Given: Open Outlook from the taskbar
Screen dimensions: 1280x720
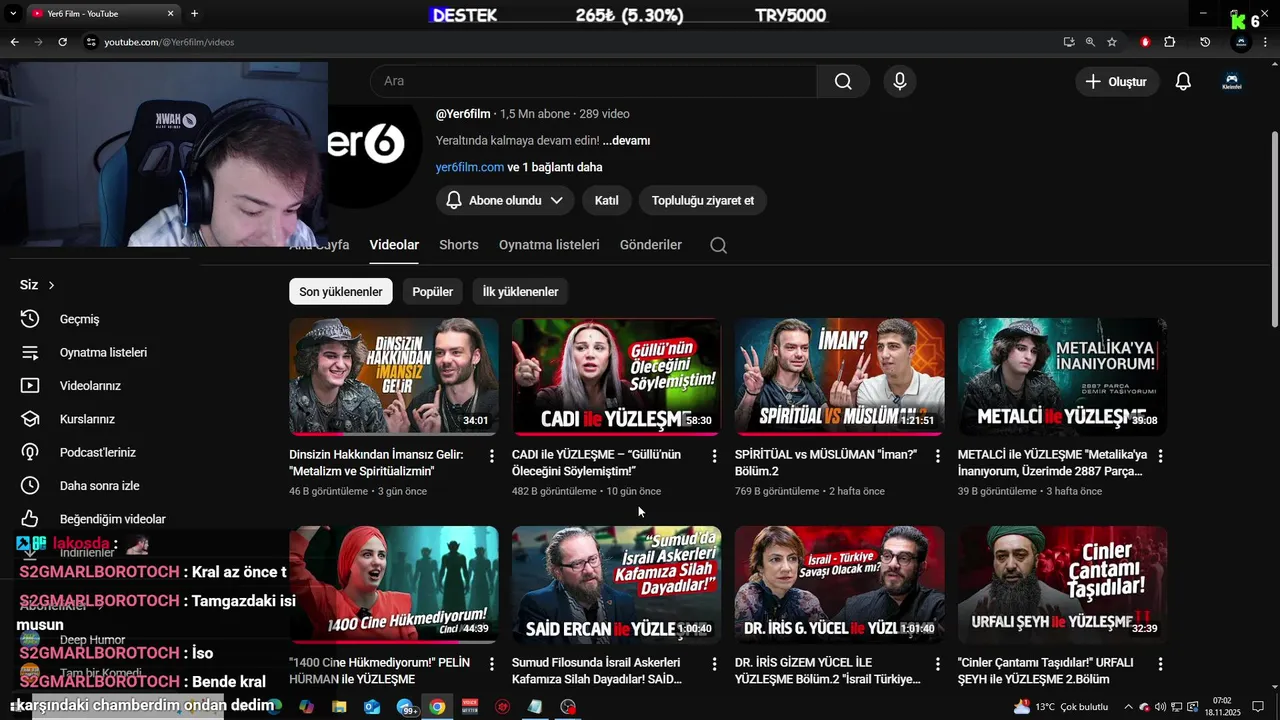Looking at the screenshot, I should pos(372,707).
